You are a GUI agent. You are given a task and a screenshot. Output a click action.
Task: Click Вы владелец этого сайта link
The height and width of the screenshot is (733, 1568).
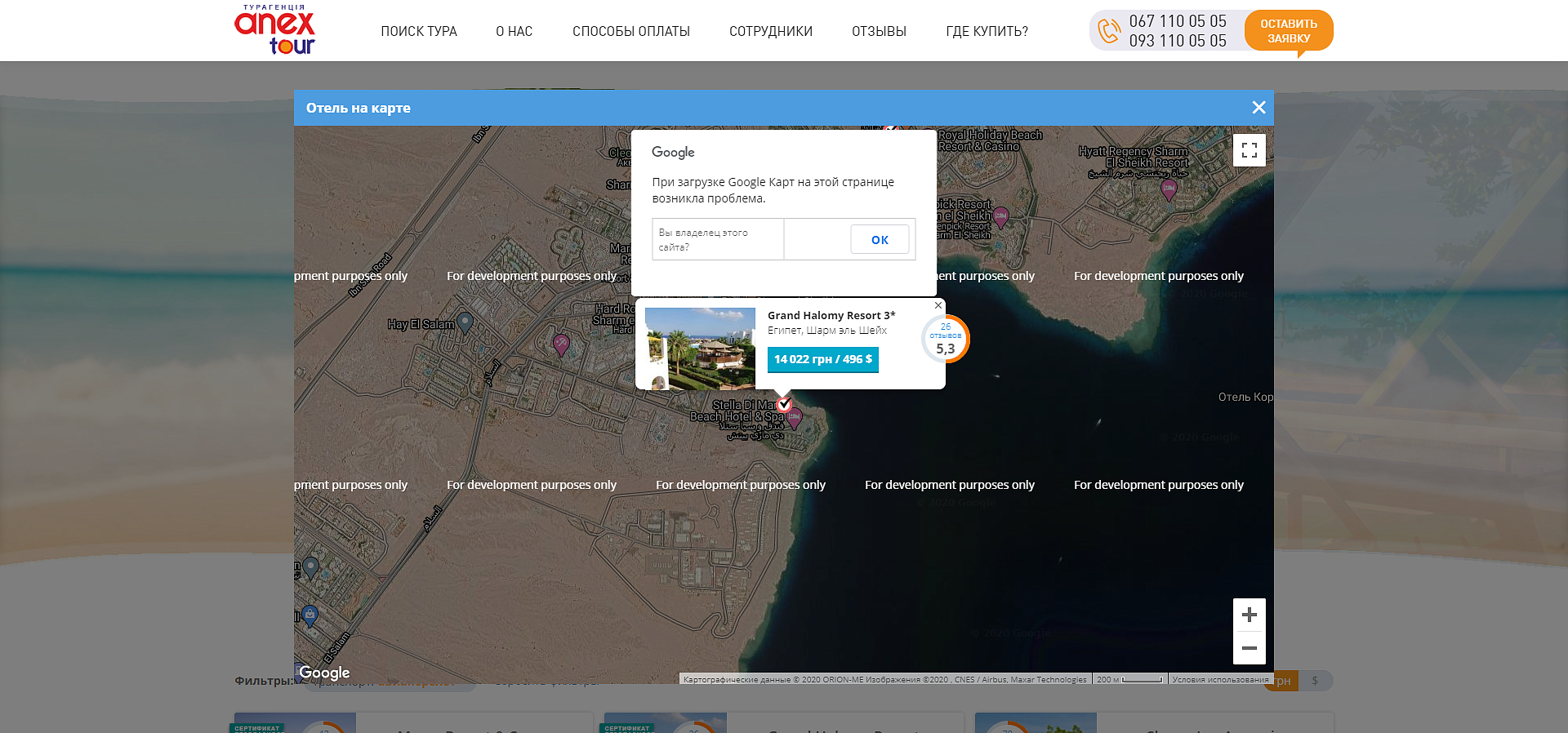(x=703, y=239)
